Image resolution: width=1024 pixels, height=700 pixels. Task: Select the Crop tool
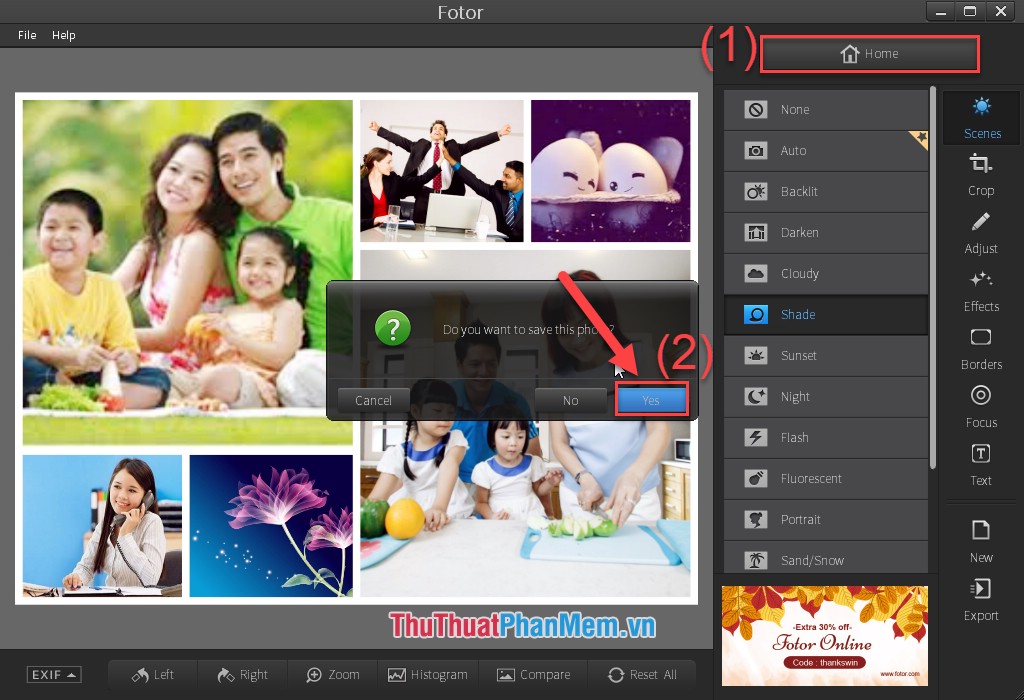[x=981, y=175]
